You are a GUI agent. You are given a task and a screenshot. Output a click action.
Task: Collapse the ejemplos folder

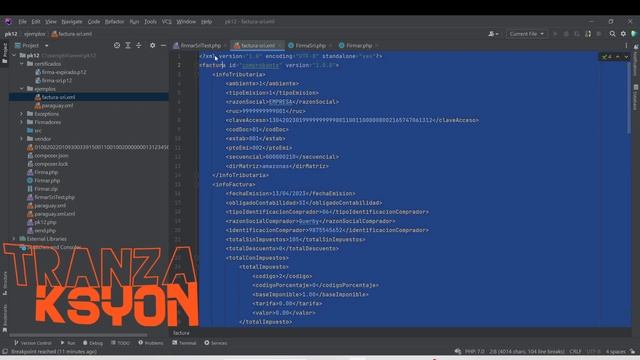pyautogui.click(x=22, y=89)
